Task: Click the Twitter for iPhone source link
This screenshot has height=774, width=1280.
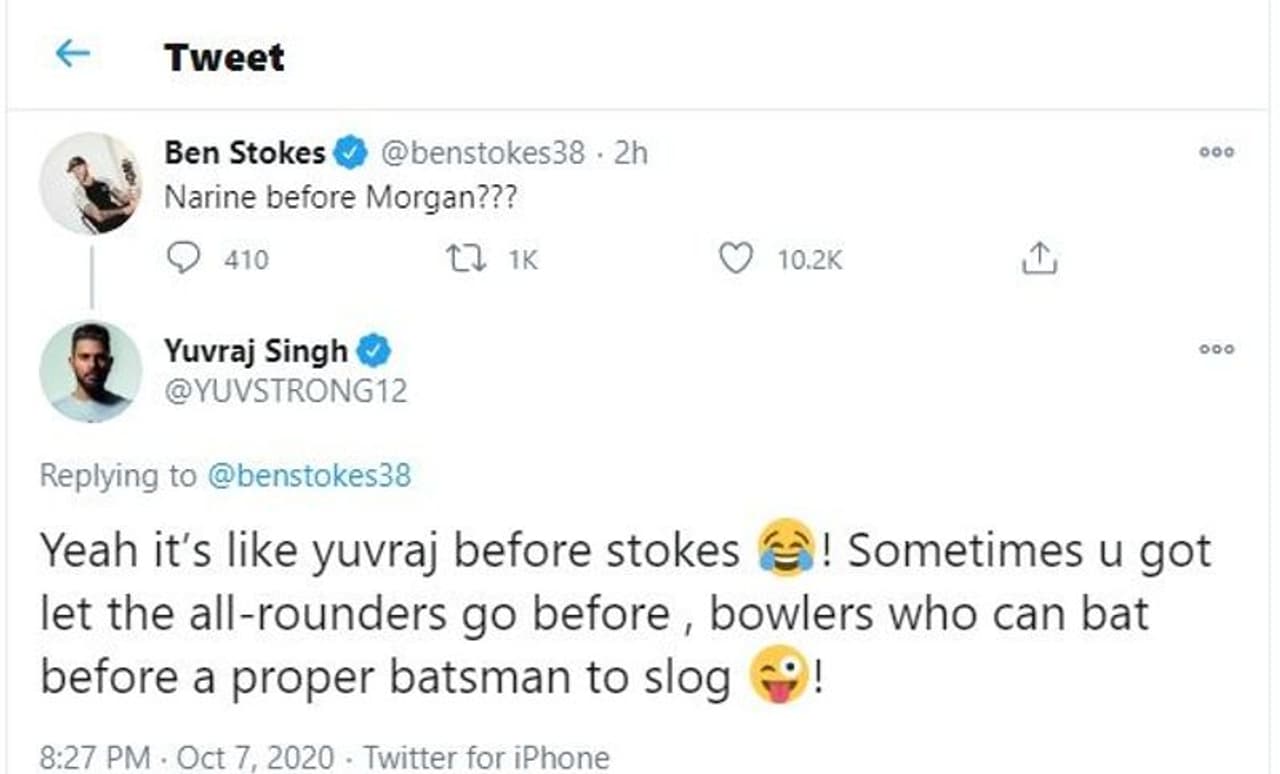Action: click(486, 757)
